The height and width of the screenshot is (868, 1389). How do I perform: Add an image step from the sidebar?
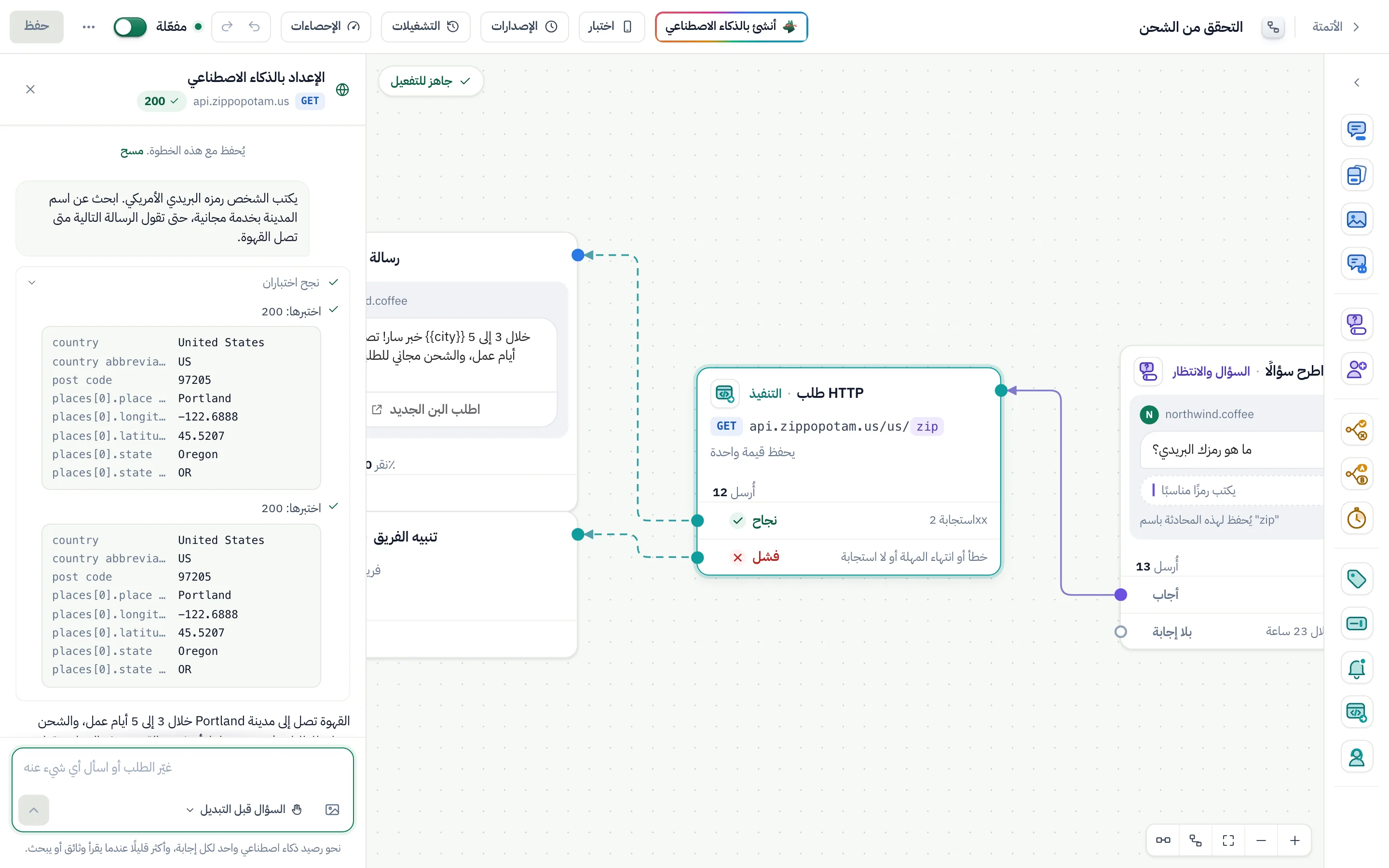point(1356,219)
